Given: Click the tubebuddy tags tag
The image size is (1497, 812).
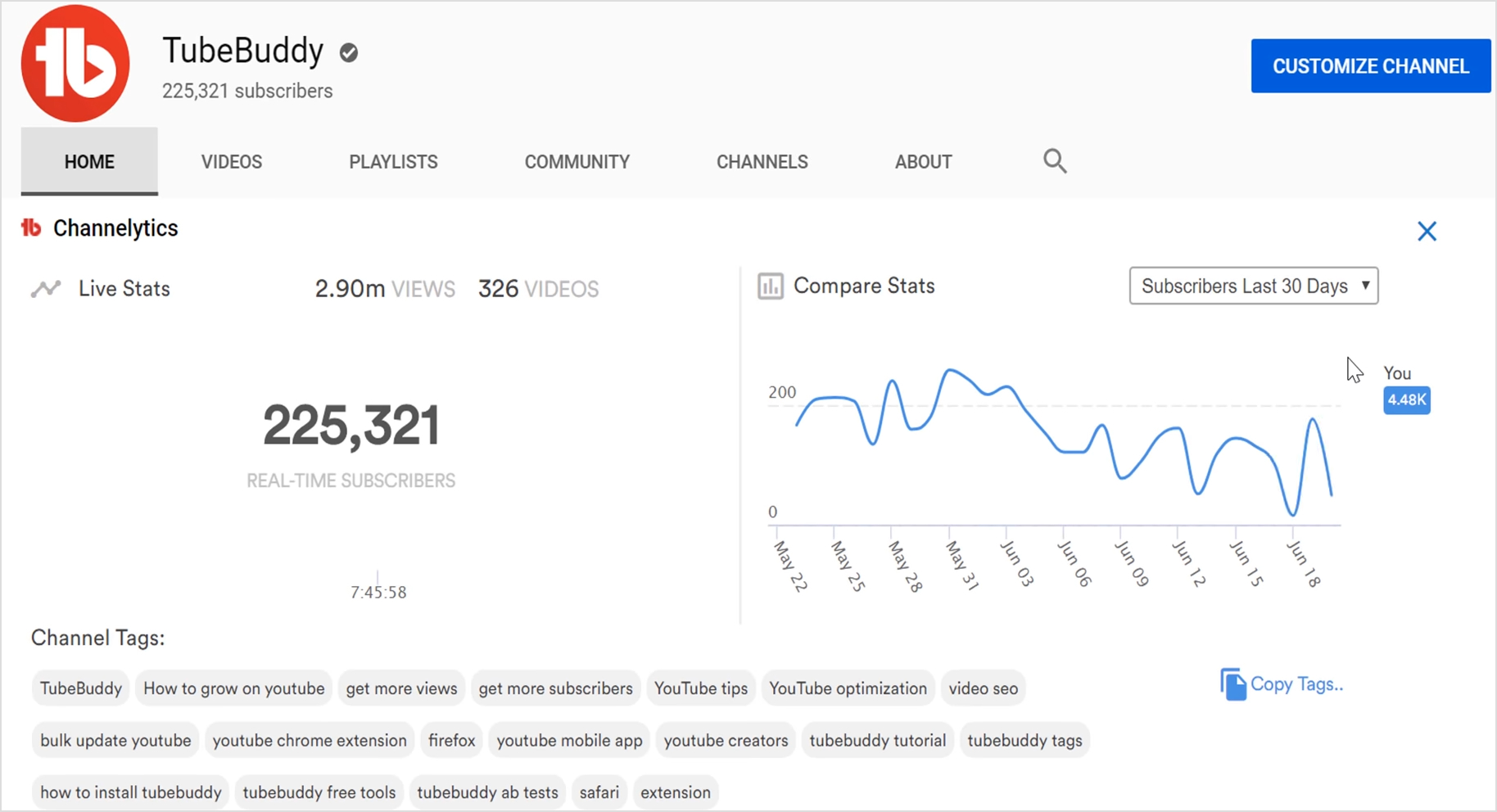Looking at the screenshot, I should (1024, 741).
